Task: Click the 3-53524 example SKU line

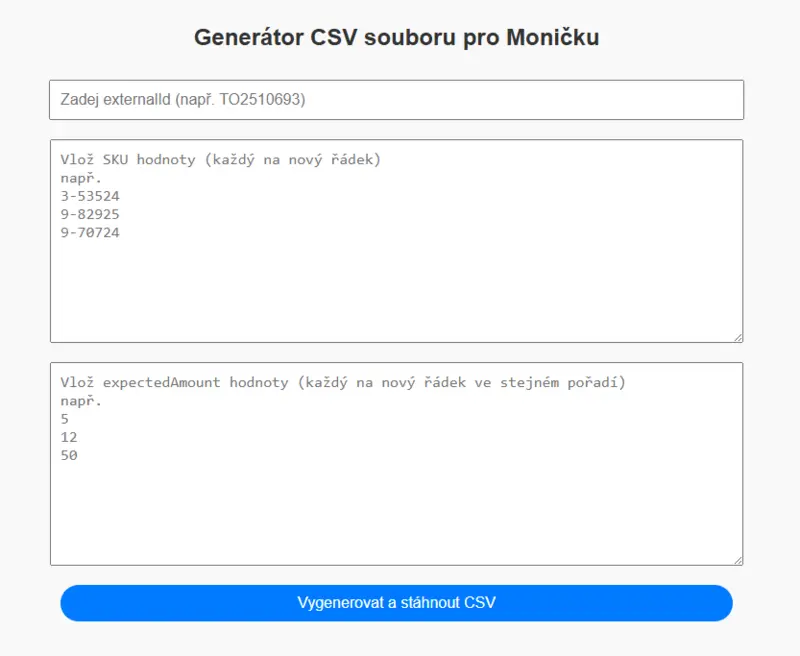Action: tap(90, 196)
